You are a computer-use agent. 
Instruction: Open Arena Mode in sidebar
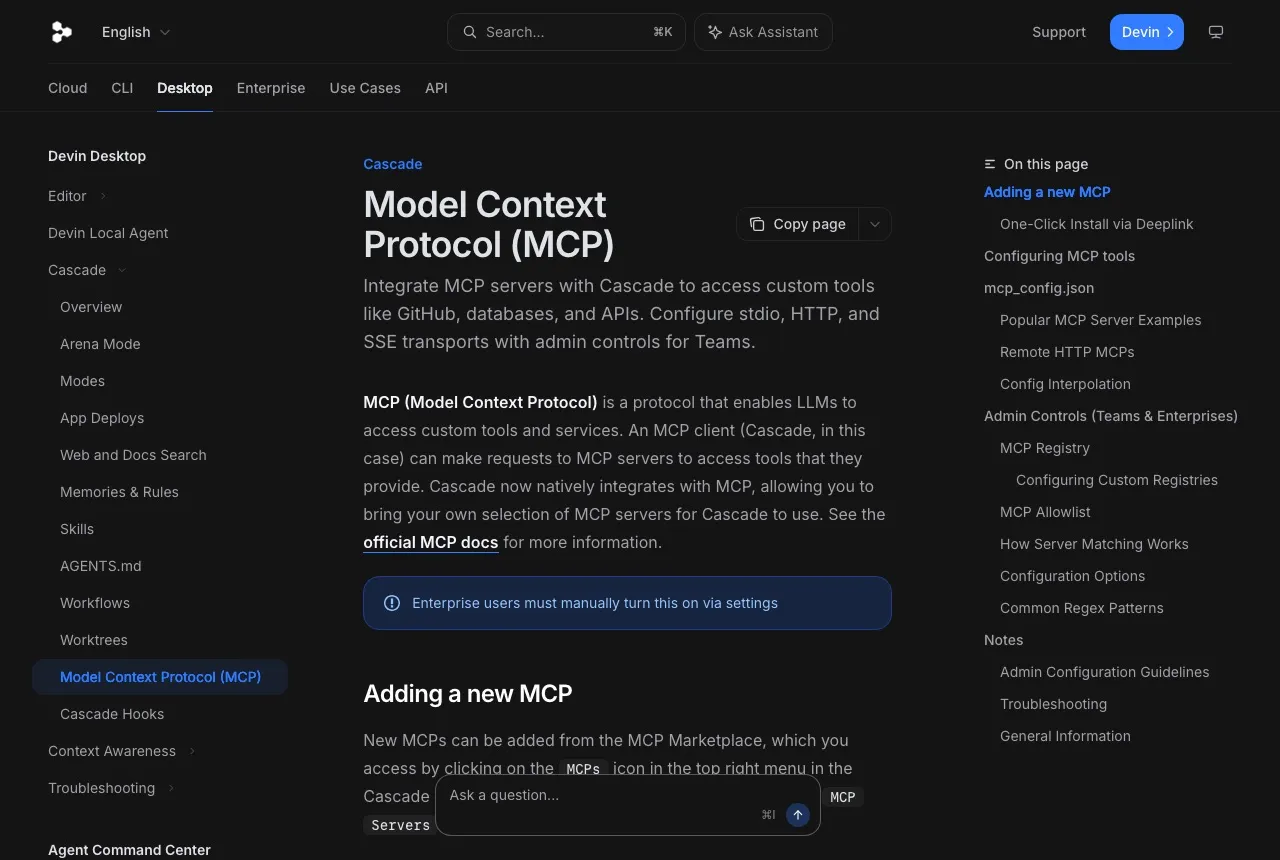pyautogui.click(x=100, y=344)
